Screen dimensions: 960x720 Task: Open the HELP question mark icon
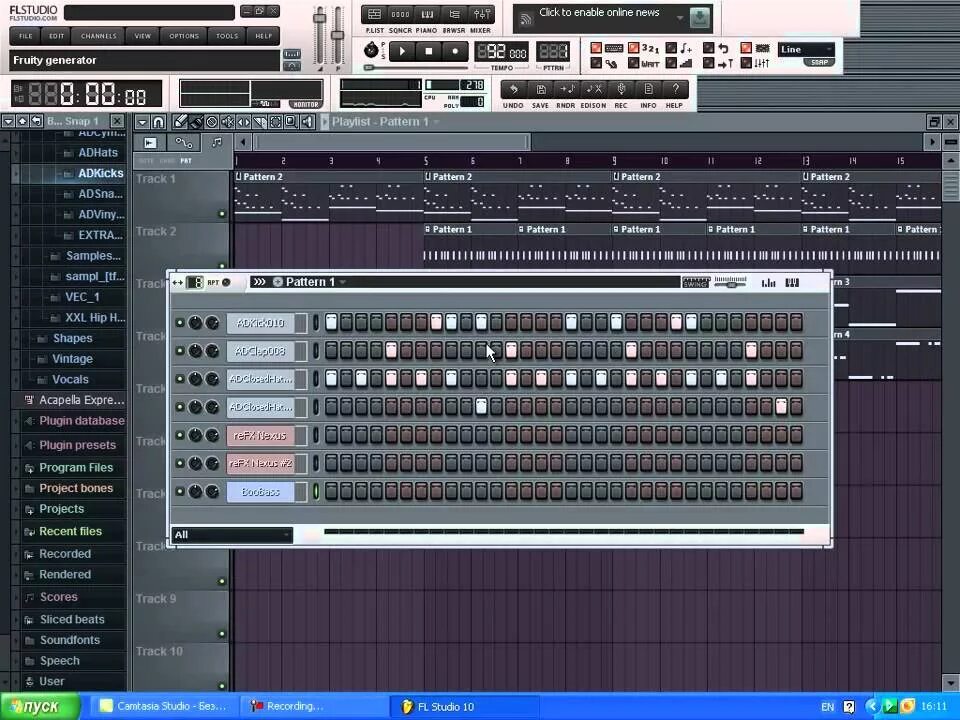[x=675, y=89]
